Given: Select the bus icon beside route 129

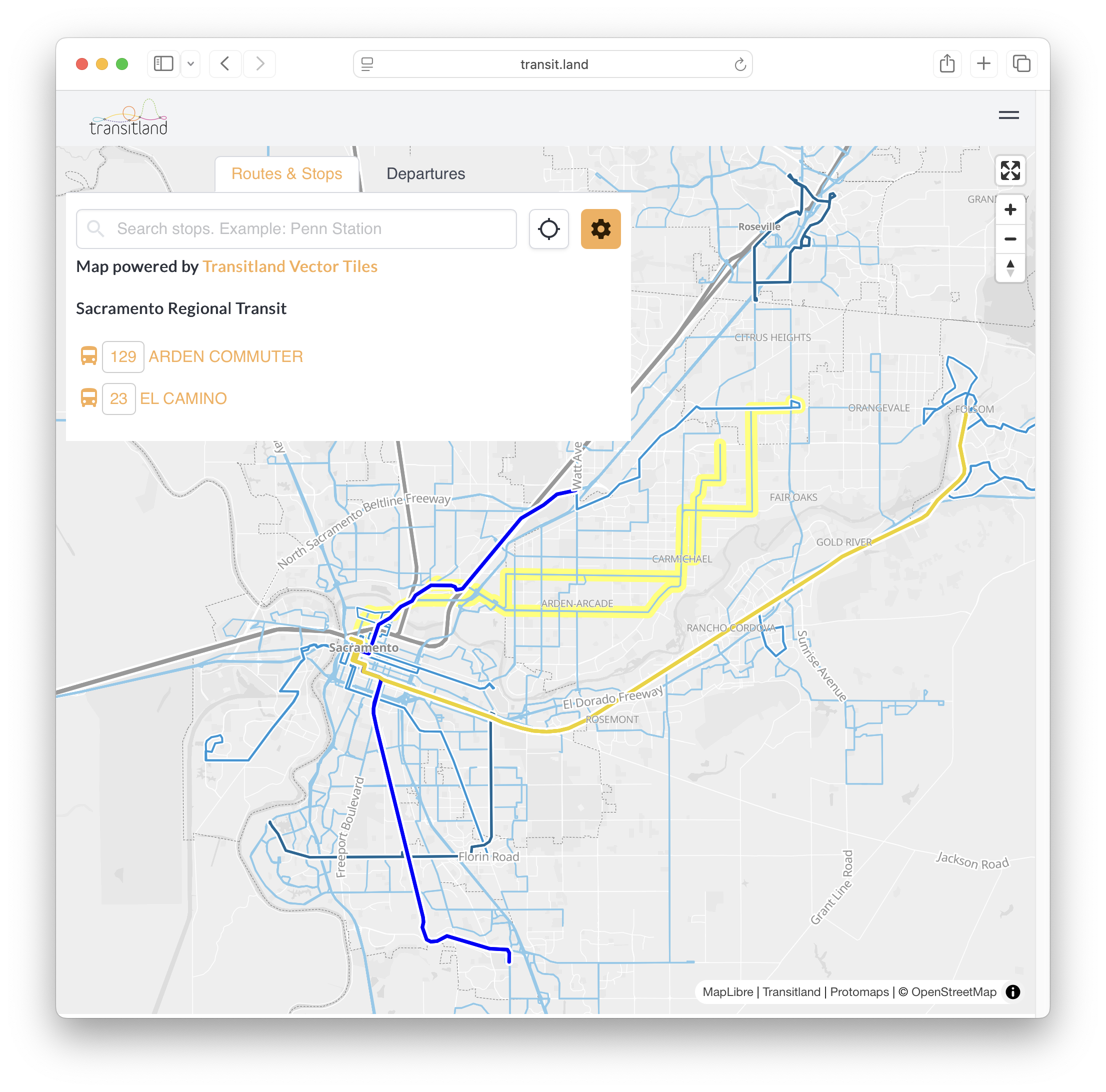Looking at the screenshot, I should [x=89, y=356].
